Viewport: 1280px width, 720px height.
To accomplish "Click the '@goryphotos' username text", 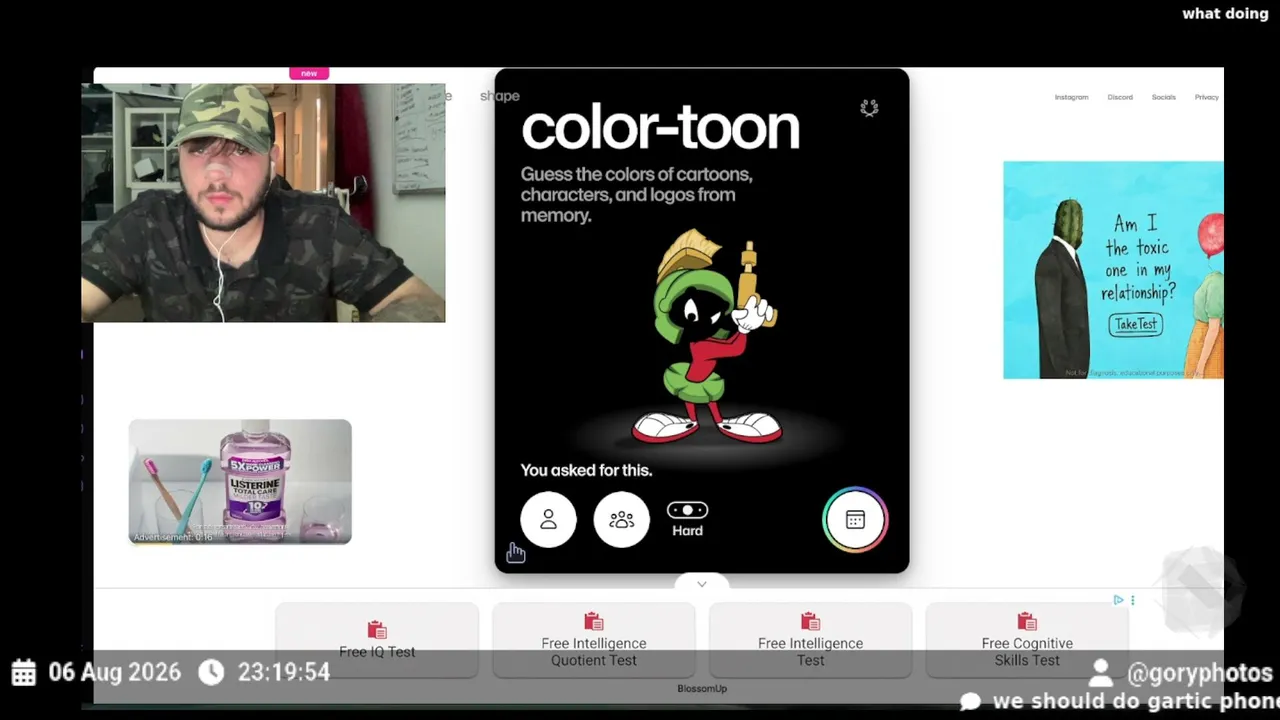I will [x=1200, y=674].
